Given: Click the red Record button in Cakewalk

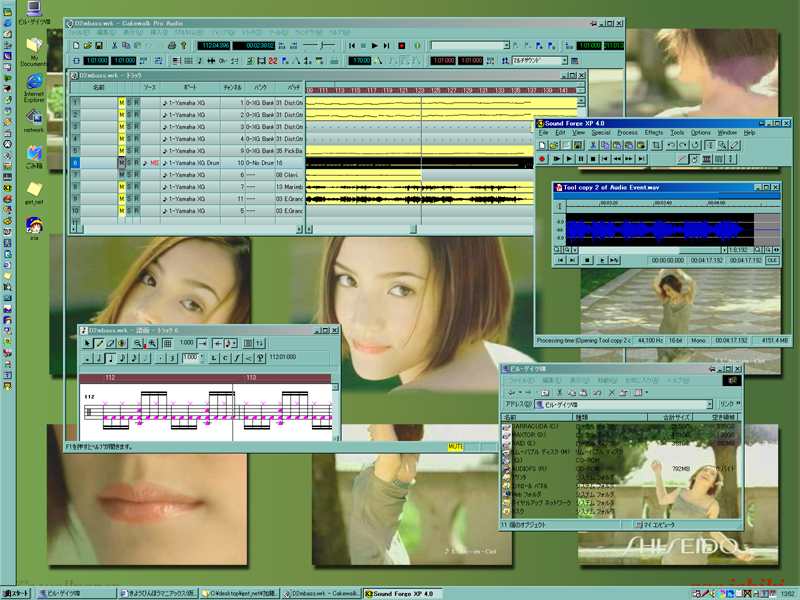Looking at the screenshot, I should coord(402,45).
